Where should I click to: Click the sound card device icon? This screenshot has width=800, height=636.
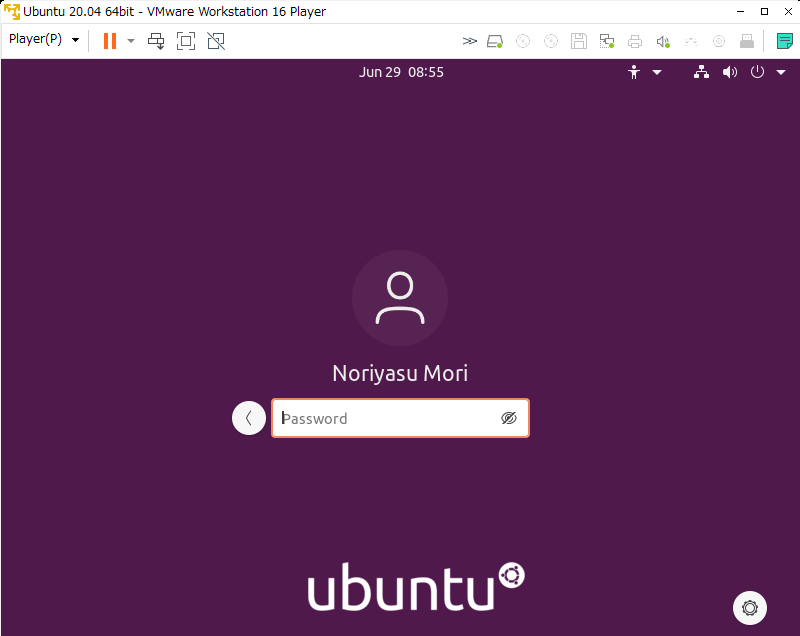pos(663,41)
